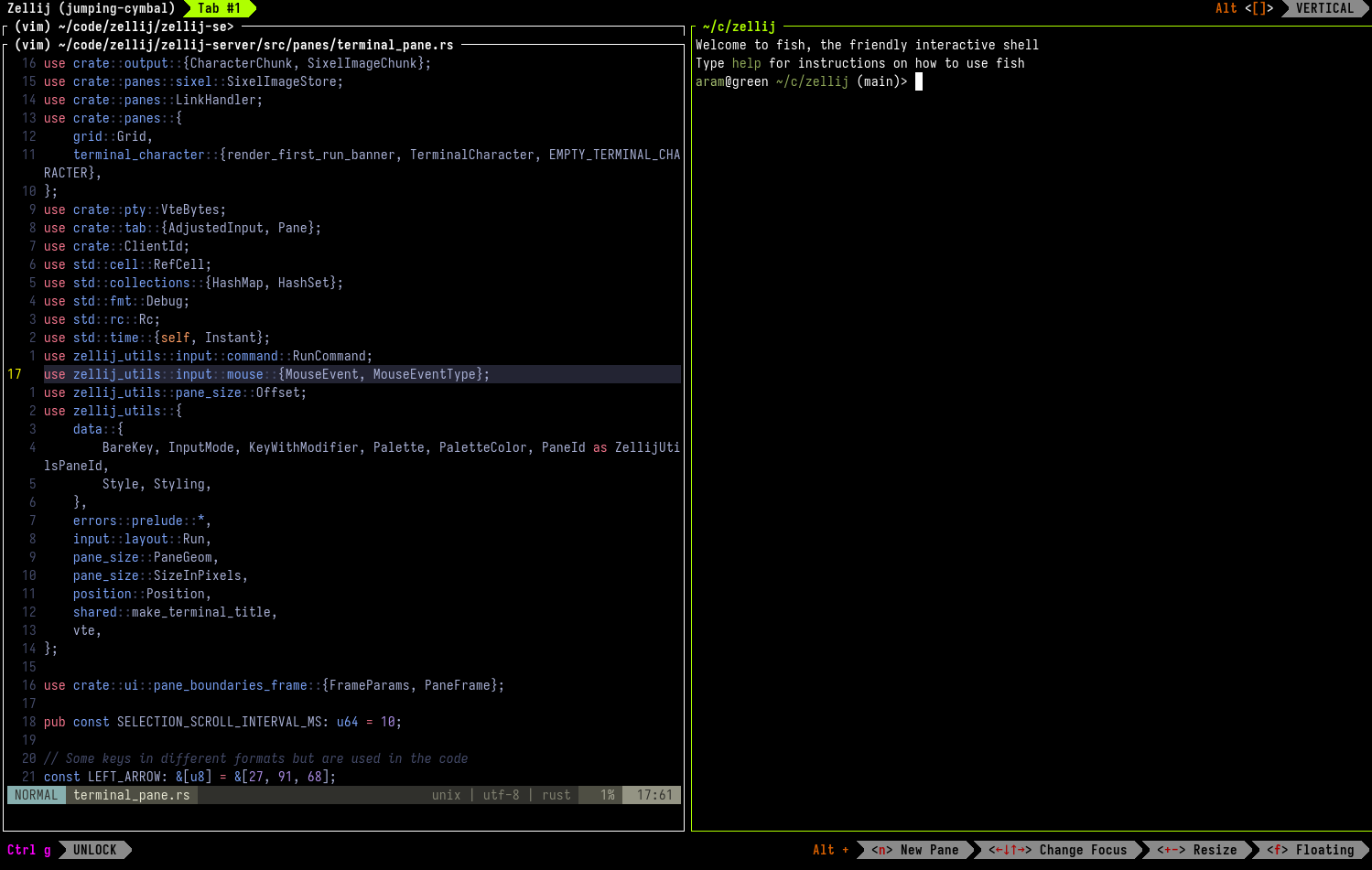The image size is (1372, 870).
Task: Click the ~/c/zellij pane title
Action: [x=739, y=27]
